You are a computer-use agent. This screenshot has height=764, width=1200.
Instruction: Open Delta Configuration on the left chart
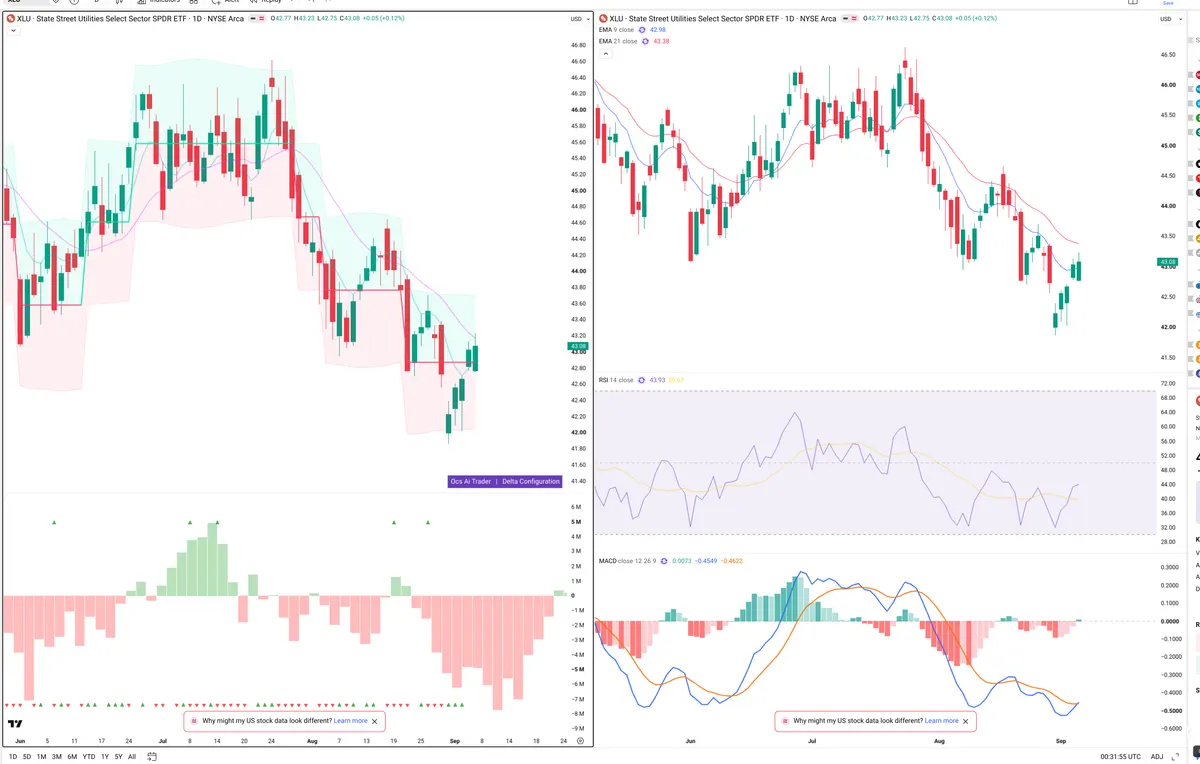531,481
